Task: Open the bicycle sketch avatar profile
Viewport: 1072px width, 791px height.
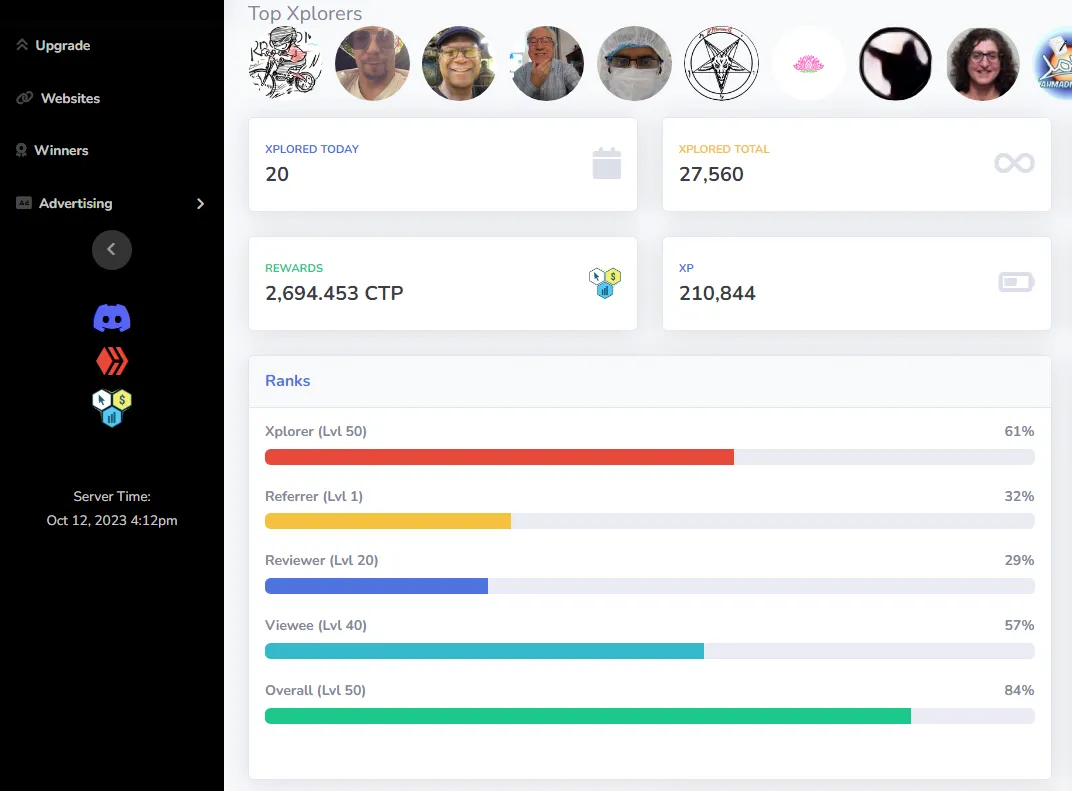Action: point(284,64)
